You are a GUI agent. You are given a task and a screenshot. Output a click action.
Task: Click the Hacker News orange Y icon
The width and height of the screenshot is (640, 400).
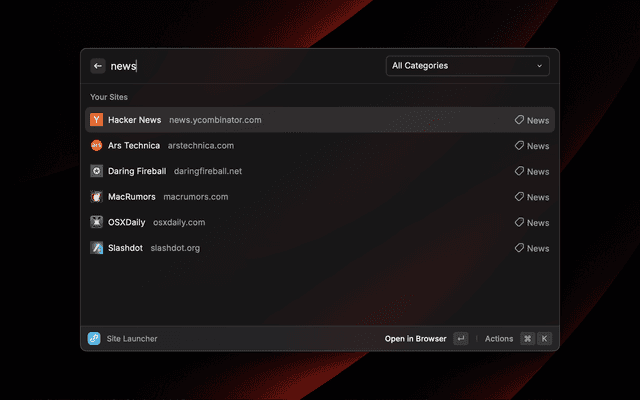[96, 120]
